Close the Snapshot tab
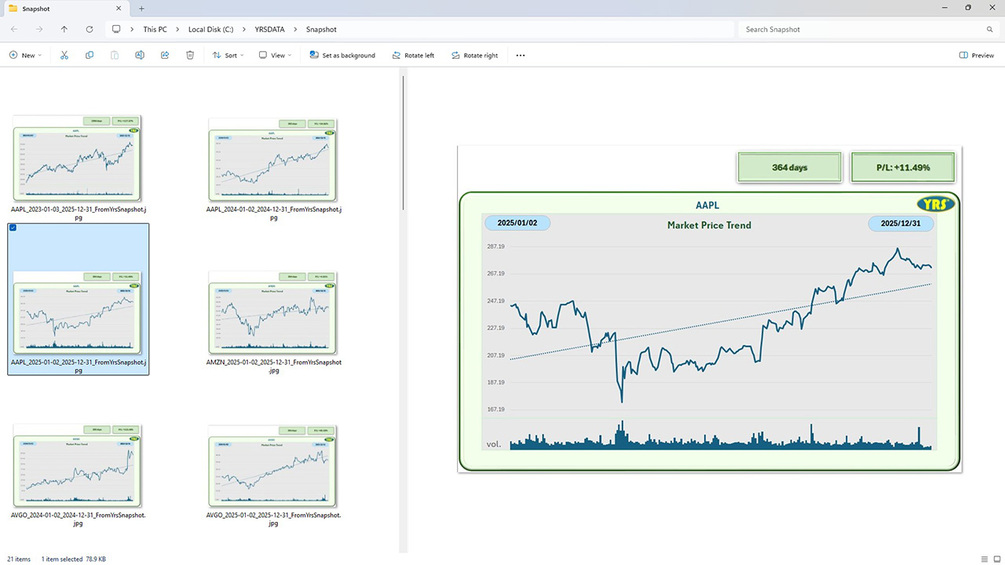This screenshot has width=1005, height=565. [119, 8]
